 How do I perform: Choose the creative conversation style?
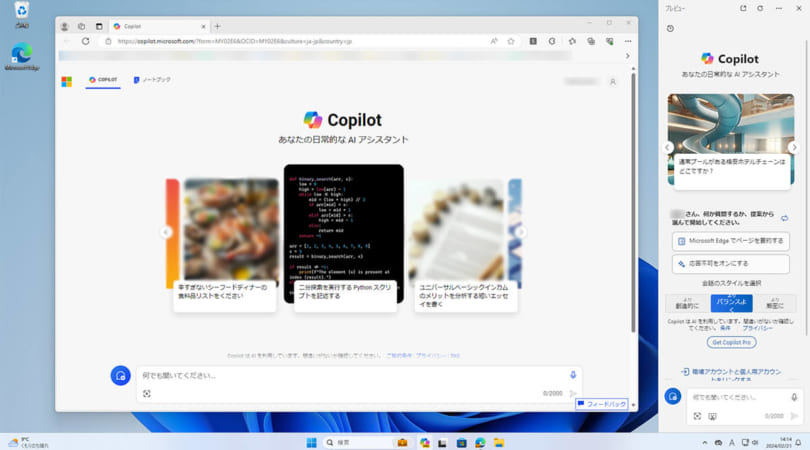688,303
